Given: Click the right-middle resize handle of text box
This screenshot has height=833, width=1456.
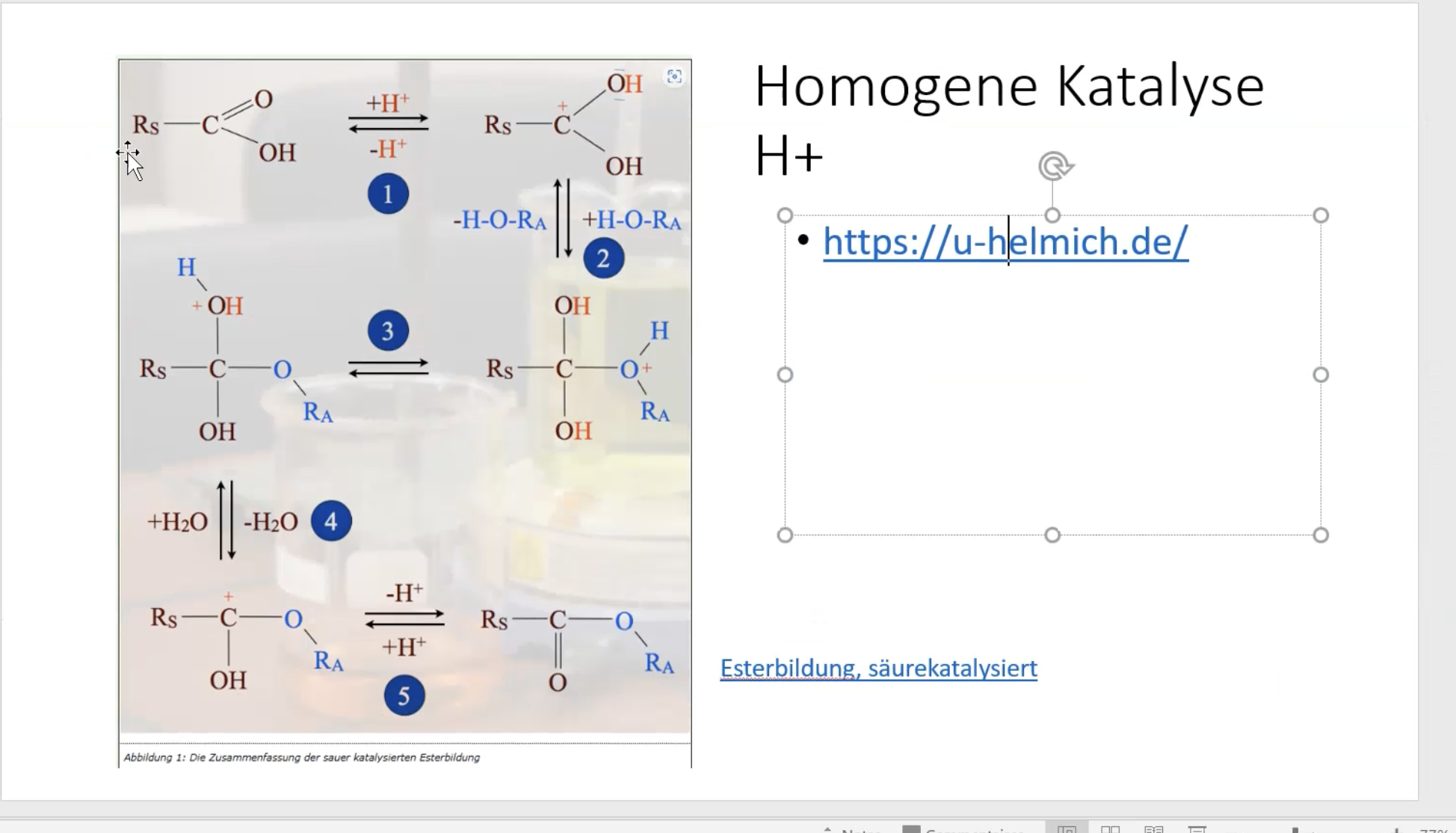Looking at the screenshot, I should (x=1321, y=375).
